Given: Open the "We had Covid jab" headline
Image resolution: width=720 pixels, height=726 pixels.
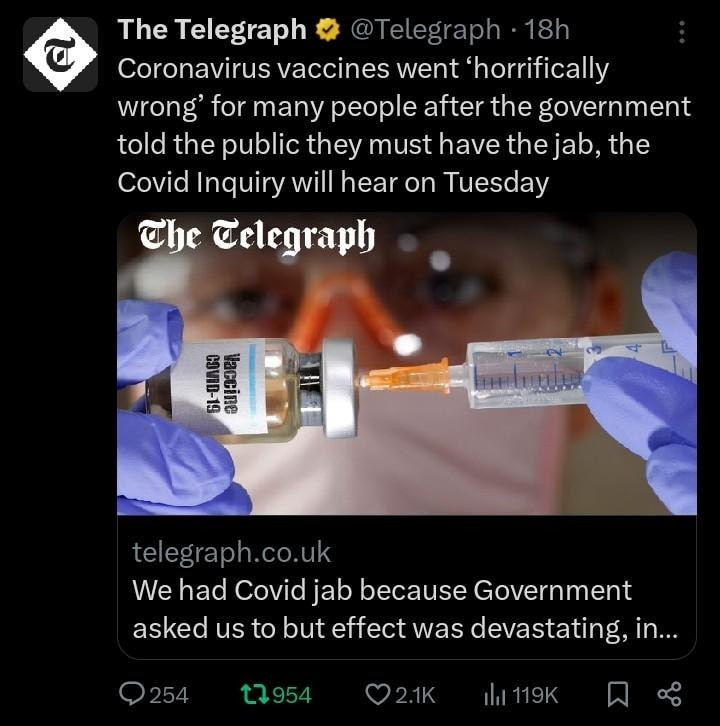Looking at the screenshot, I should [x=405, y=610].
